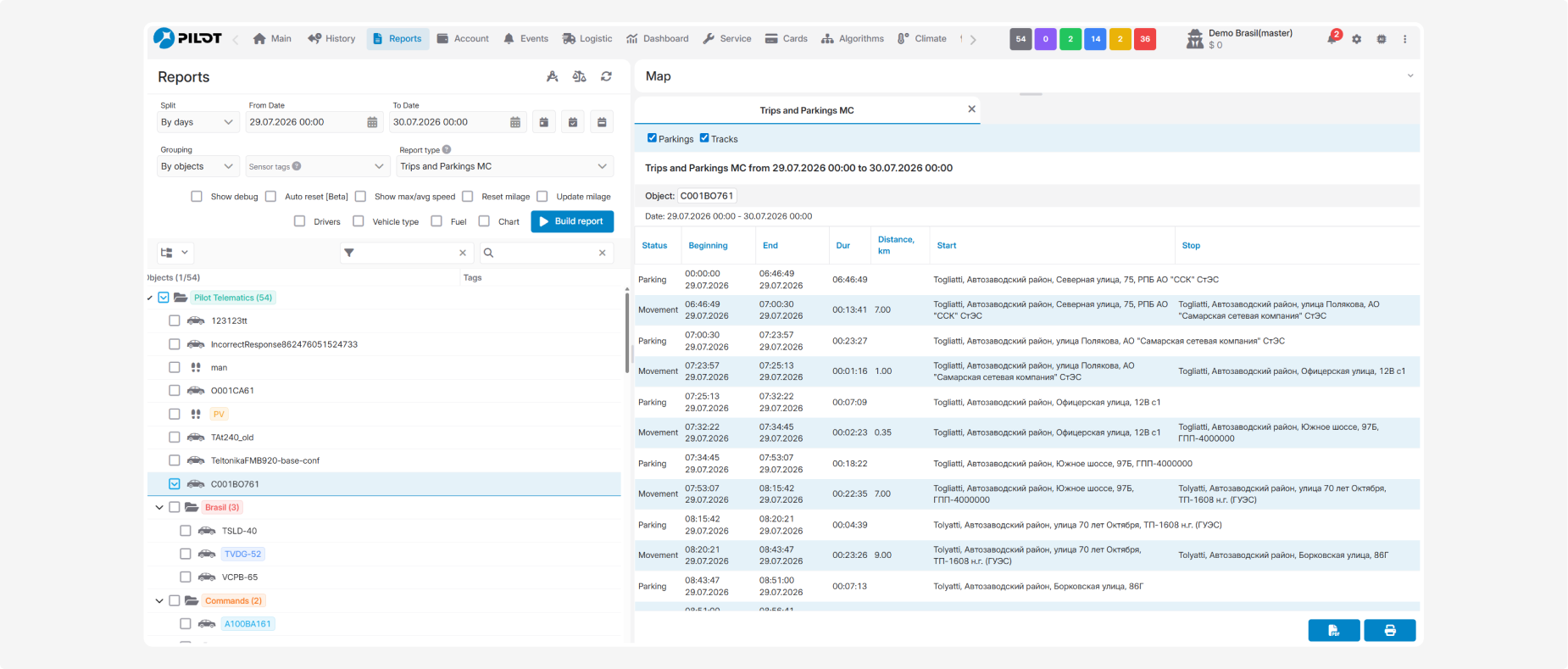Image resolution: width=1568 pixels, height=669 pixels.
Task: Go to the Main tab
Action: pos(272,39)
